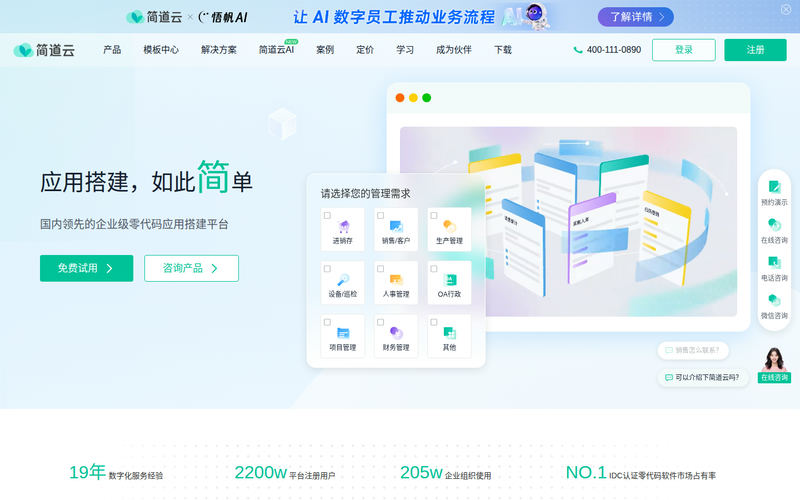800x500 pixels.
Task: Click the banner text 让AI数字员工推动业务流程
Action: point(394,17)
